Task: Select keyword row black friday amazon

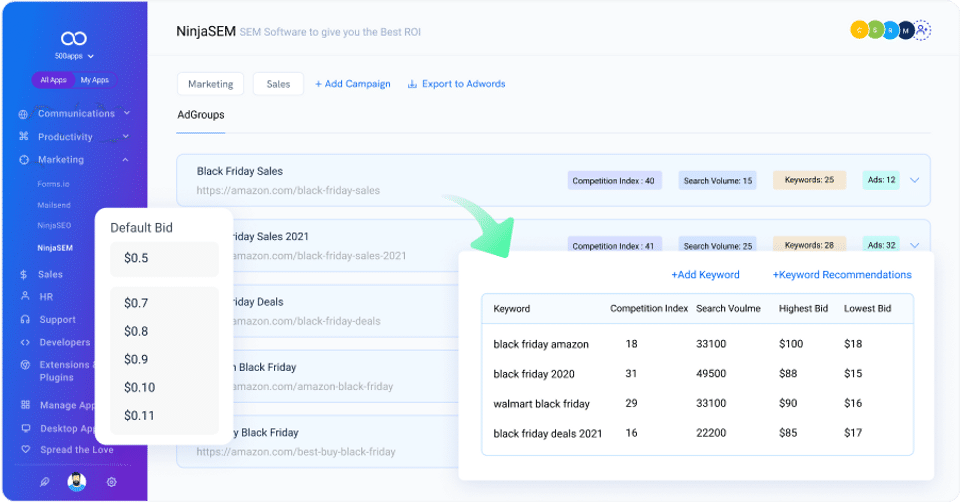Action: tap(697, 344)
